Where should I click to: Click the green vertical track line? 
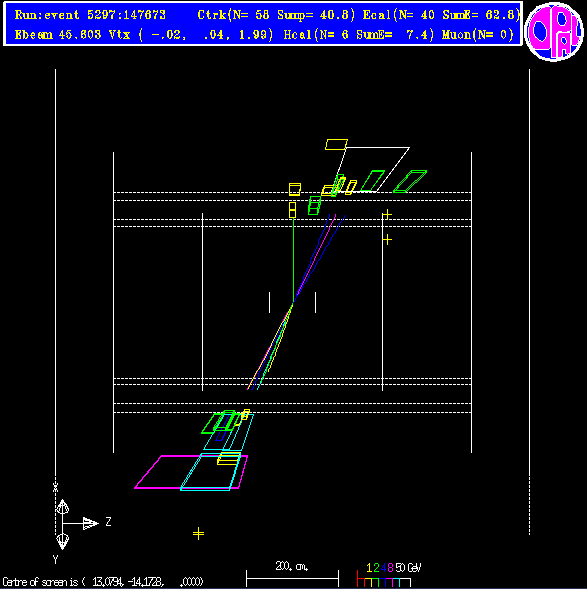click(x=293, y=260)
